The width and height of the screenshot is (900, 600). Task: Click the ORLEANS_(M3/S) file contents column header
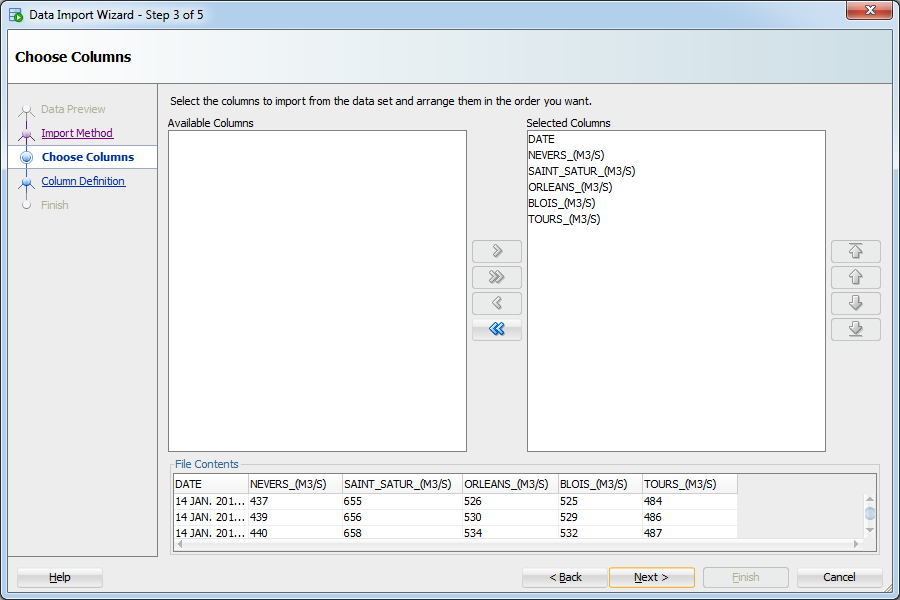coord(508,484)
